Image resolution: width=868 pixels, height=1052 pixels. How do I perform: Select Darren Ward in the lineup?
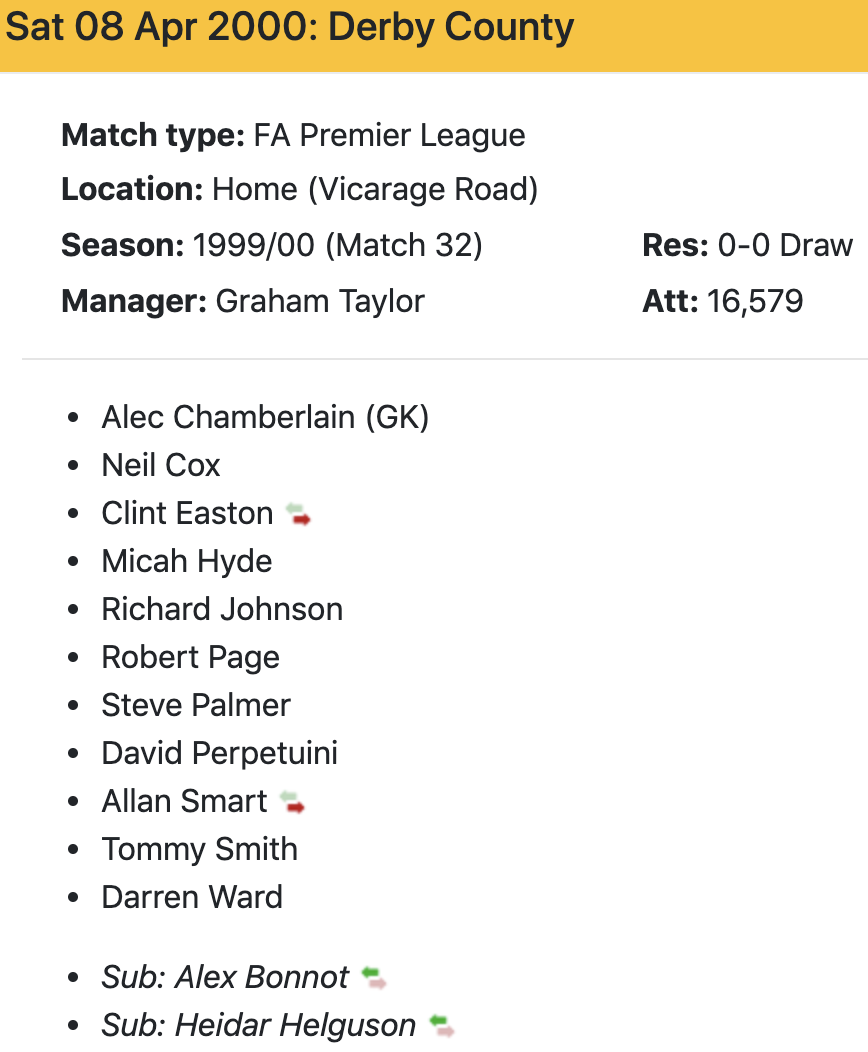click(192, 897)
